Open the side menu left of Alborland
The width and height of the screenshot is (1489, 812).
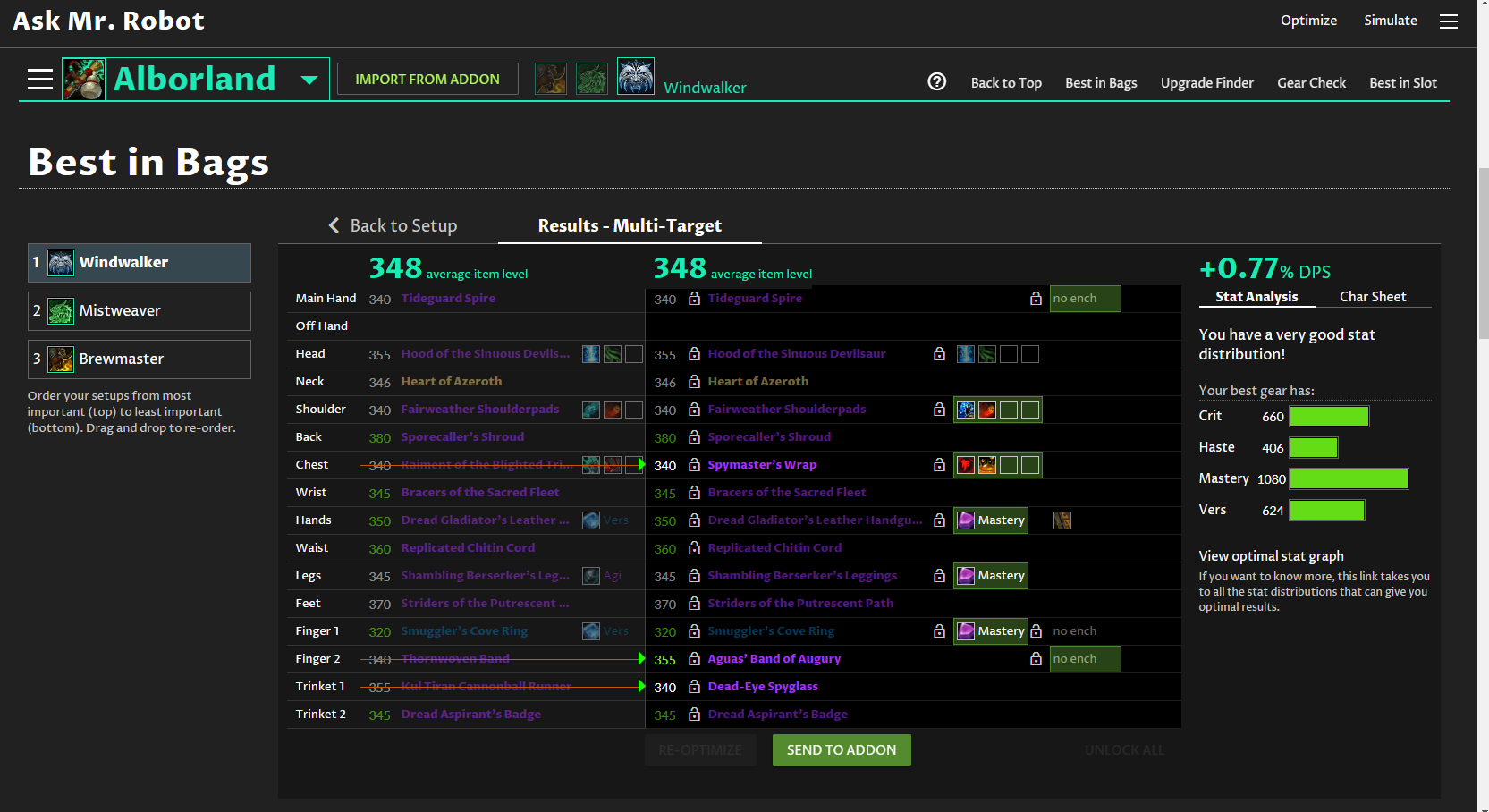click(x=40, y=80)
